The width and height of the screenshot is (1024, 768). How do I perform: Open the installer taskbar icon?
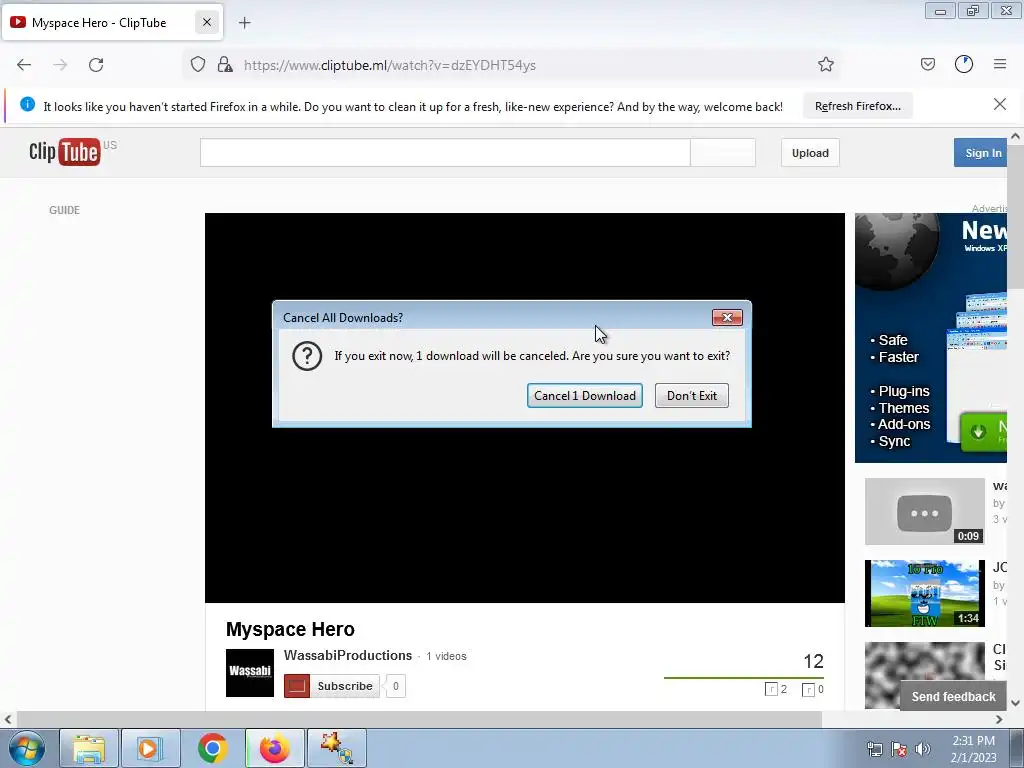[x=337, y=748]
